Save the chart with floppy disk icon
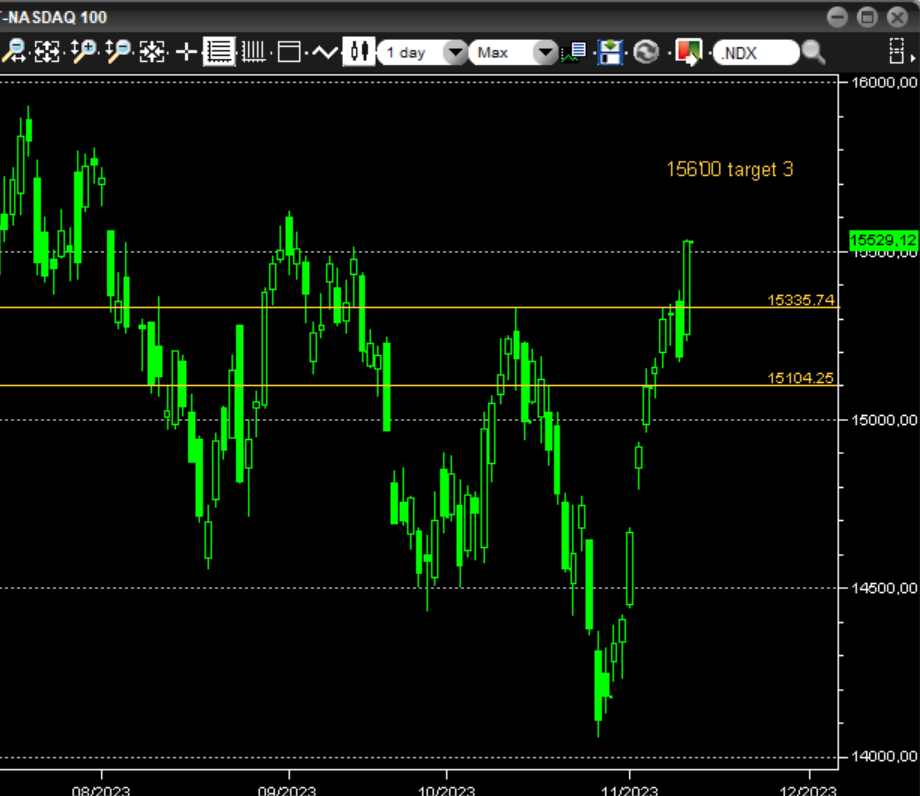920x796 pixels. pyautogui.click(x=610, y=52)
